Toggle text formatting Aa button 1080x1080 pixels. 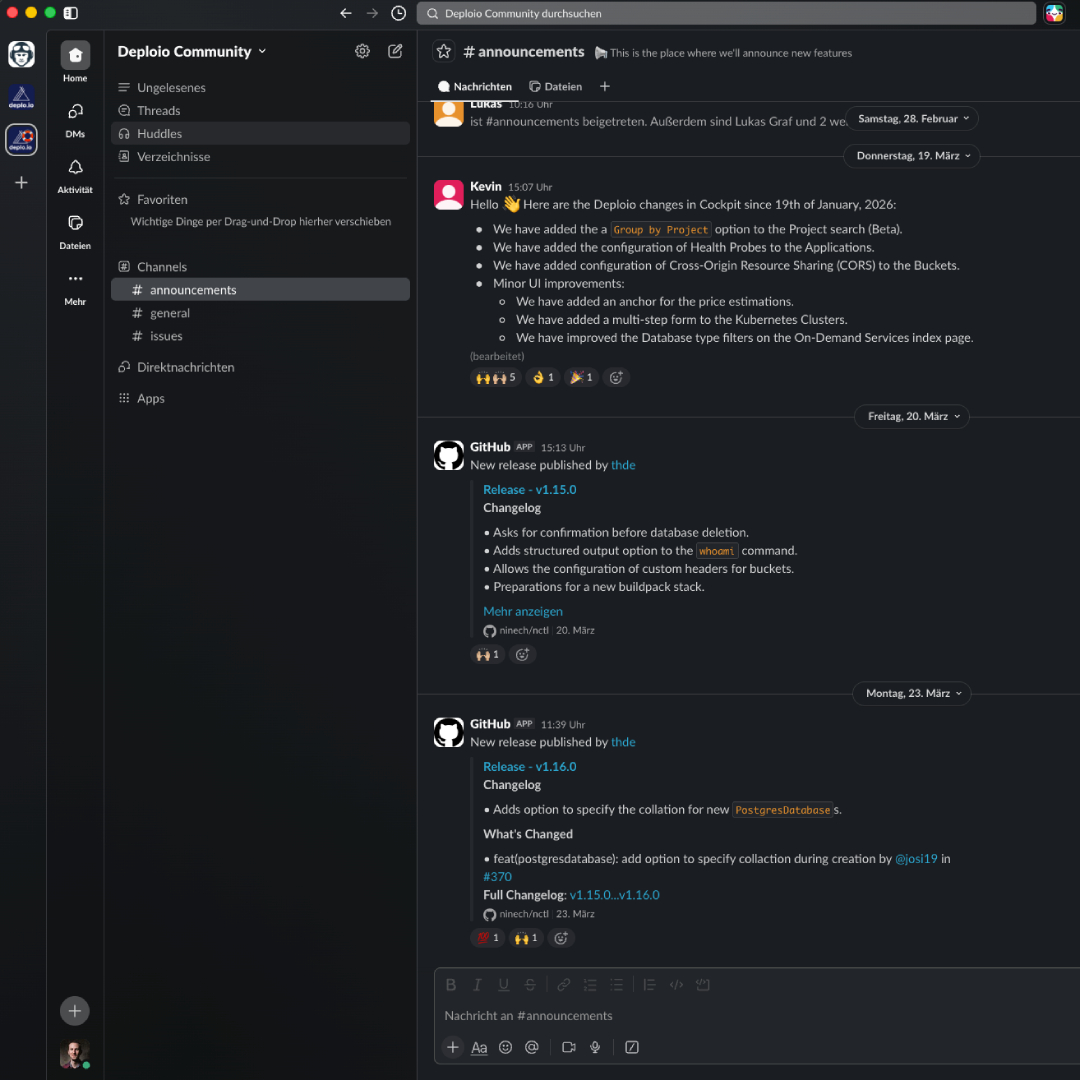pyautogui.click(x=479, y=1047)
